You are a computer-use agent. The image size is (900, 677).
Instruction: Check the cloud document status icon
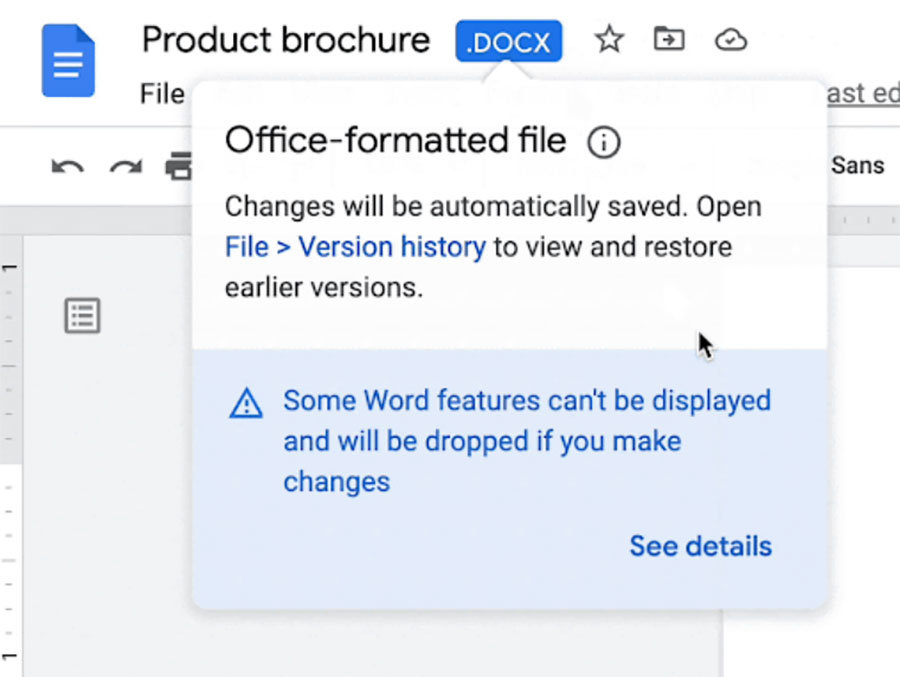coord(731,40)
